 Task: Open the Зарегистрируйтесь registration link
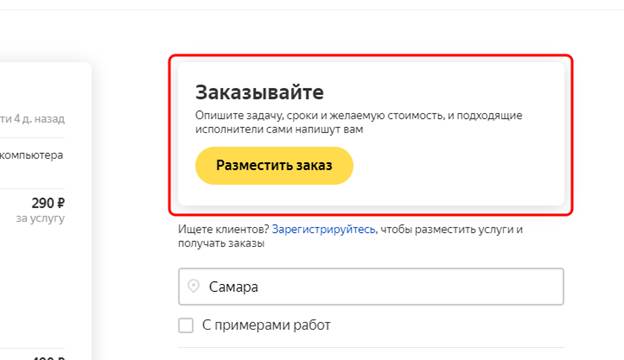click(323, 229)
